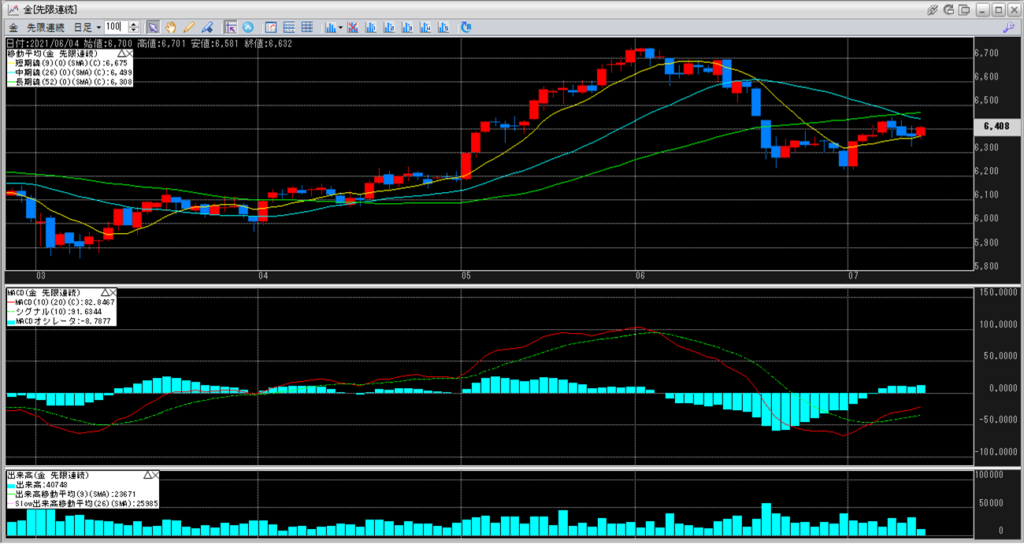
Task: Open the chart settings window icon
Action: pos(271,27)
